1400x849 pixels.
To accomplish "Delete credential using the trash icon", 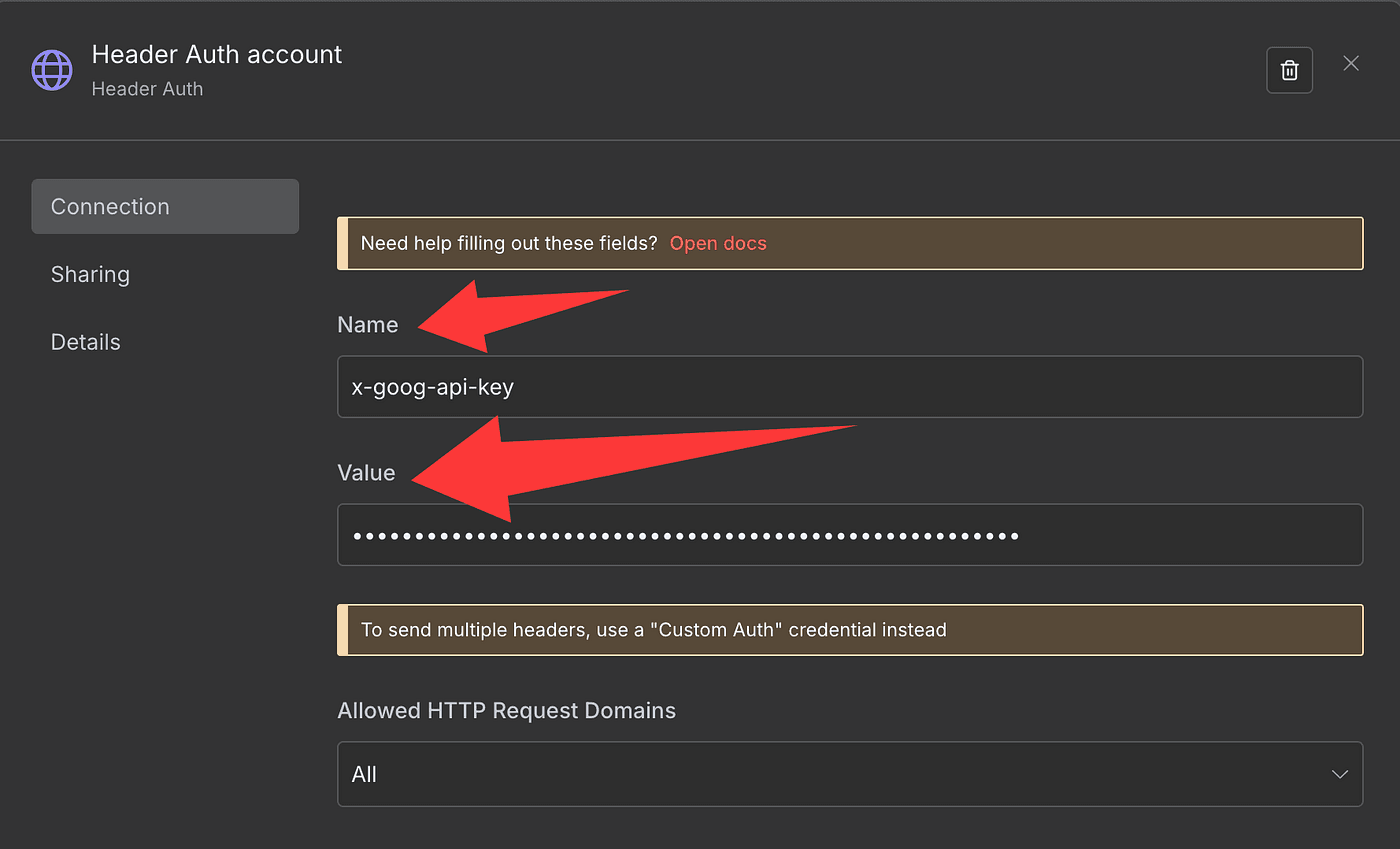I will (x=1289, y=70).
